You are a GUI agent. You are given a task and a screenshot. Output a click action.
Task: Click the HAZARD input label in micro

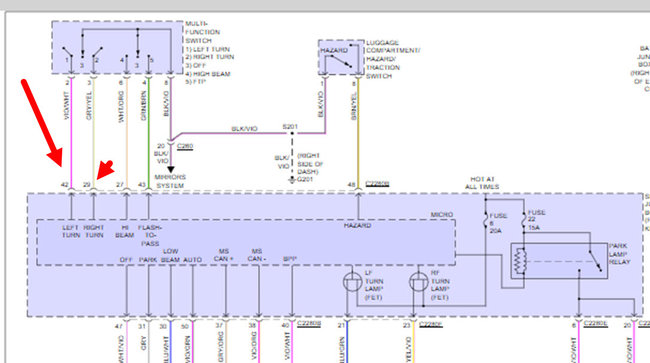pos(357,225)
